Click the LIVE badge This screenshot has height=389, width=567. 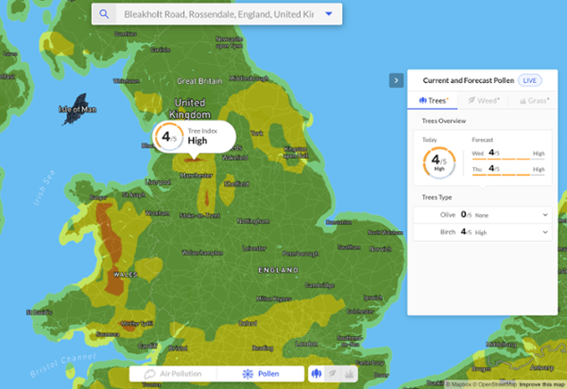pos(530,80)
